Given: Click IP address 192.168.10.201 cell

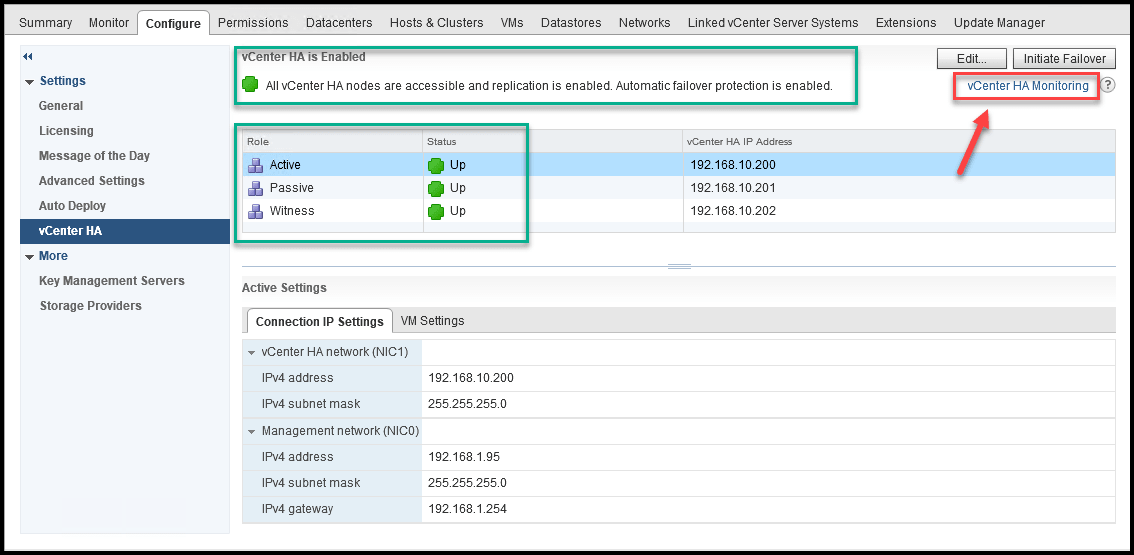Looking at the screenshot, I should point(733,188).
